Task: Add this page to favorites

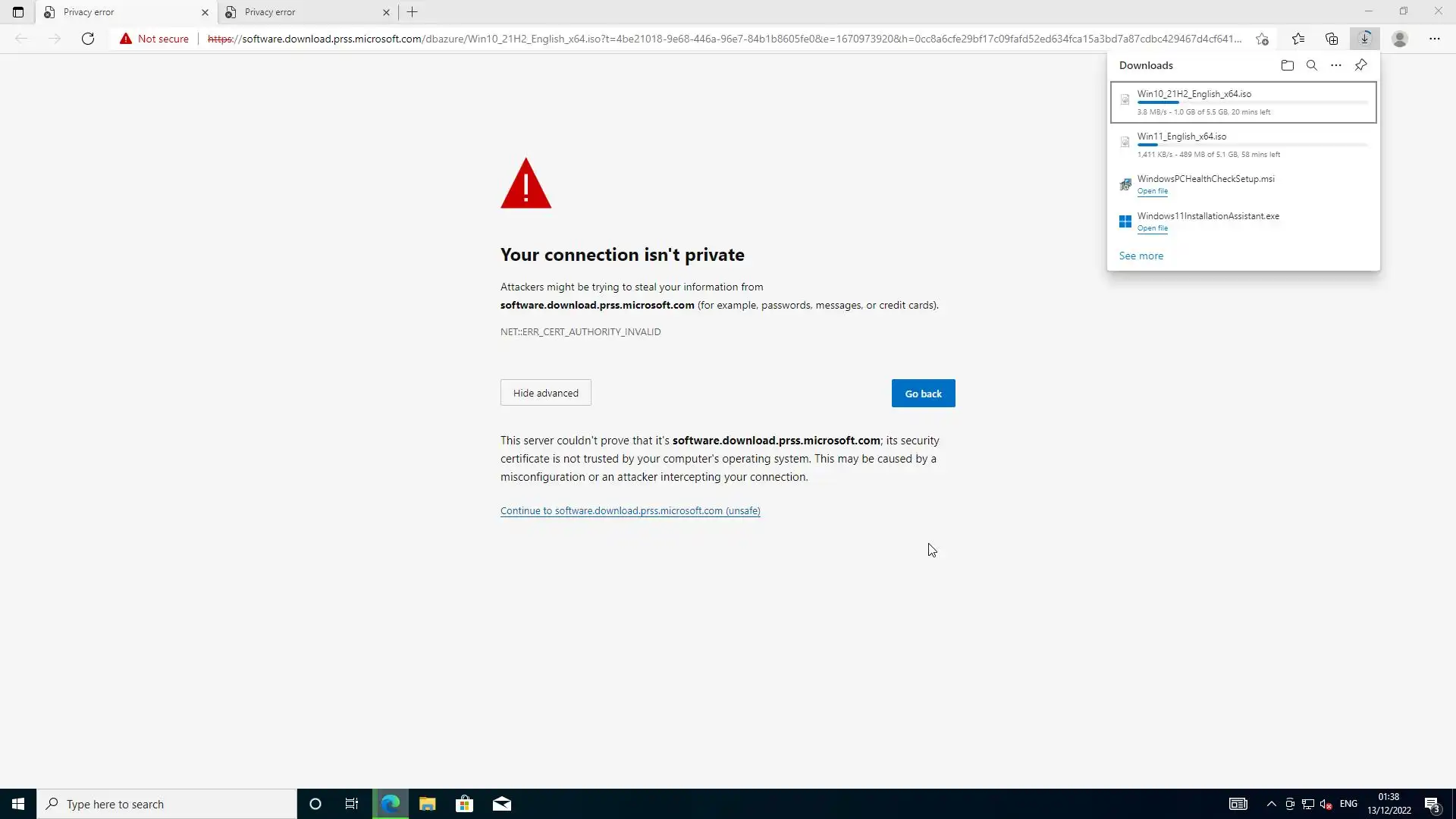Action: (x=1262, y=39)
